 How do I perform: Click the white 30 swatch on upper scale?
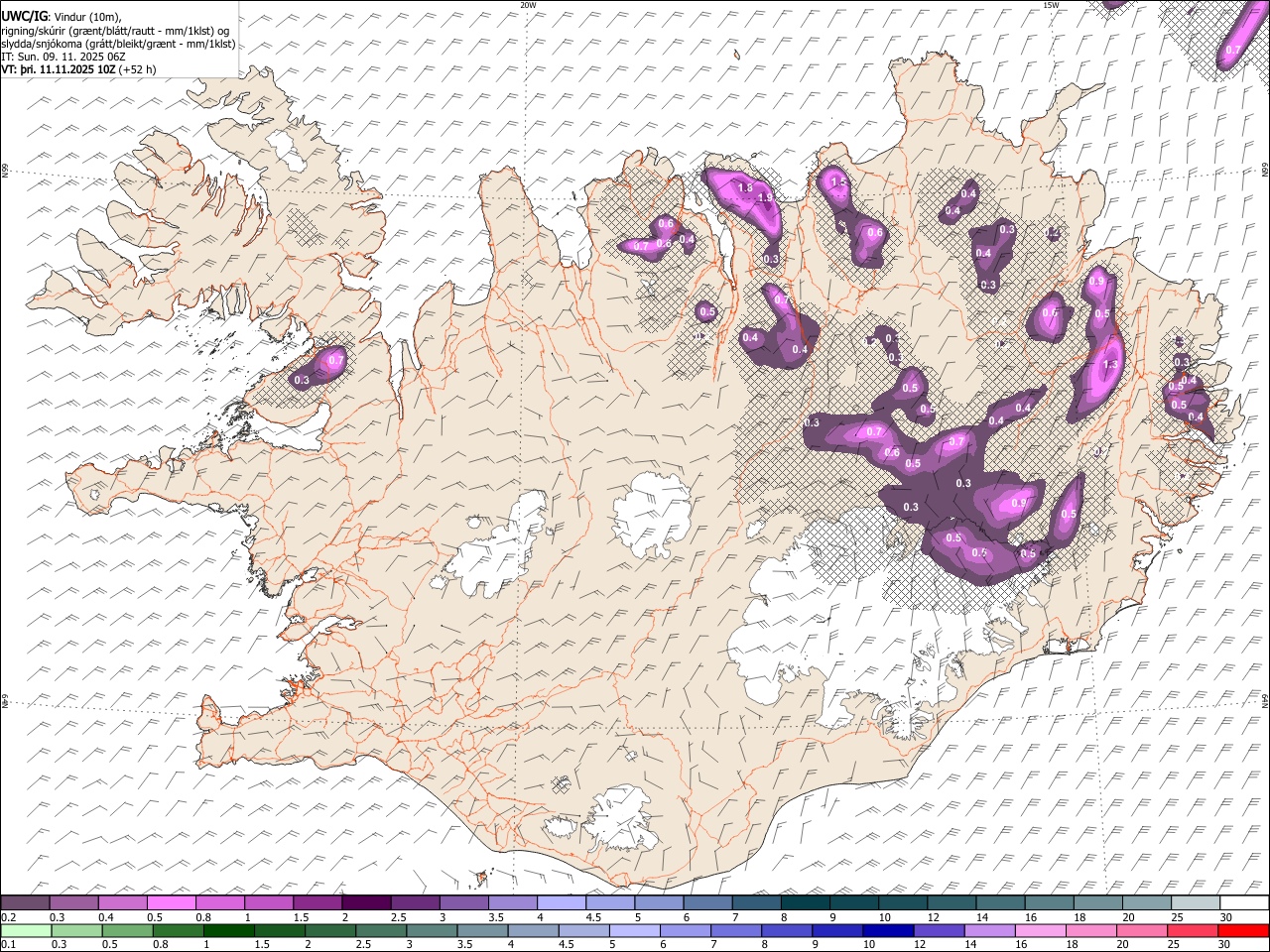click(x=1244, y=903)
